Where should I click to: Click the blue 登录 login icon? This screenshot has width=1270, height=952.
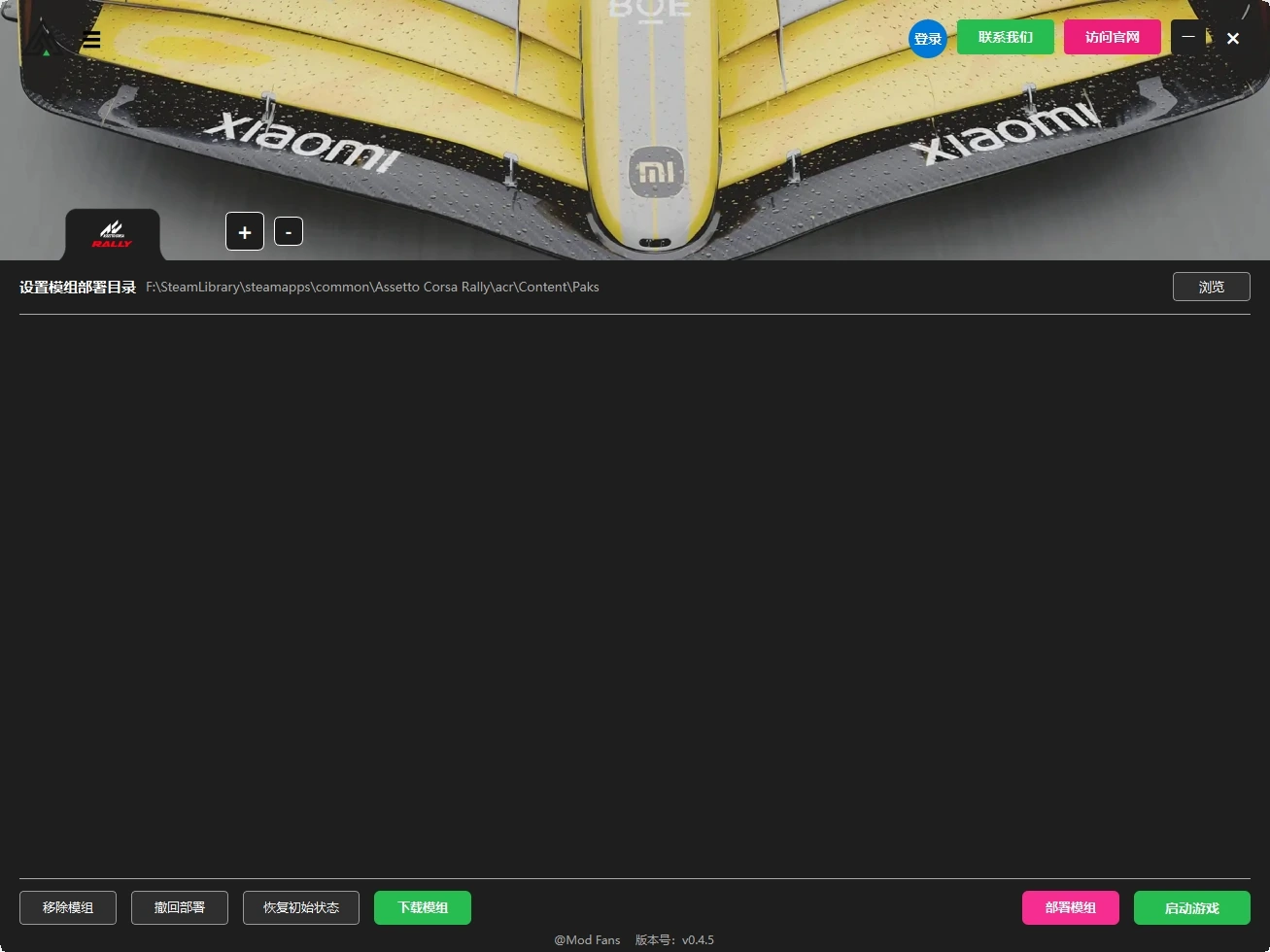[x=928, y=39]
